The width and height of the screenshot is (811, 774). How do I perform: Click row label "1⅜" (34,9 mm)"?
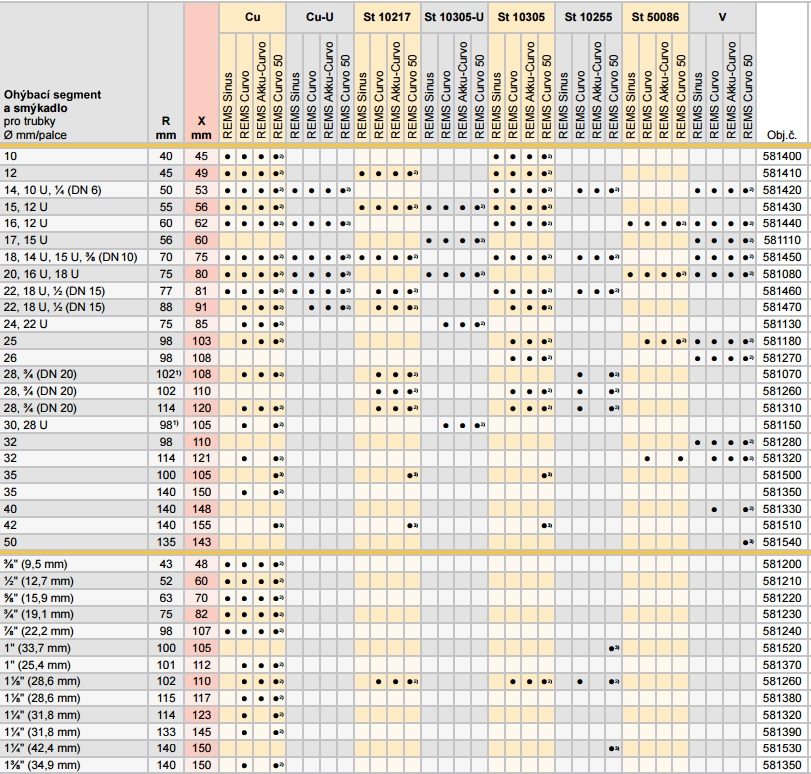42,765
